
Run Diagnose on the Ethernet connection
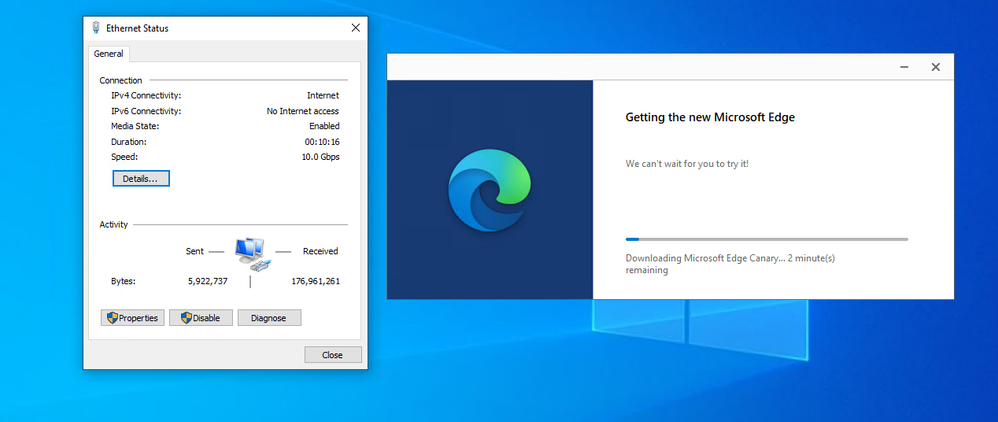click(x=269, y=318)
